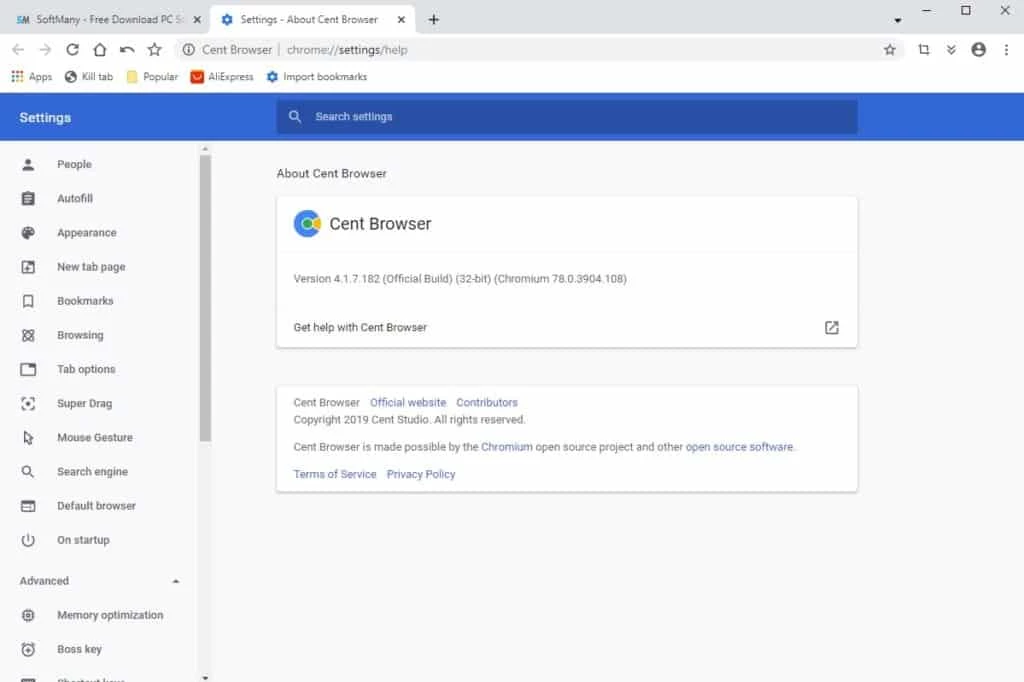Screen dimensions: 1024x682
Task: Open the three-dot browser menu
Action: pos(1006,50)
